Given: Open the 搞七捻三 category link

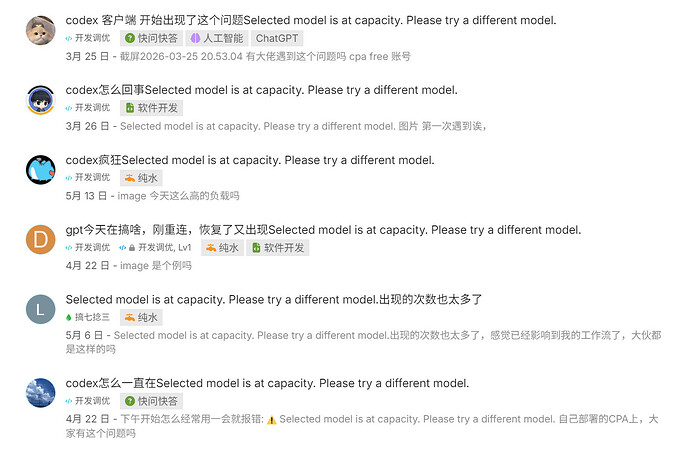Looking at the screenshot, I should (88, 317).
